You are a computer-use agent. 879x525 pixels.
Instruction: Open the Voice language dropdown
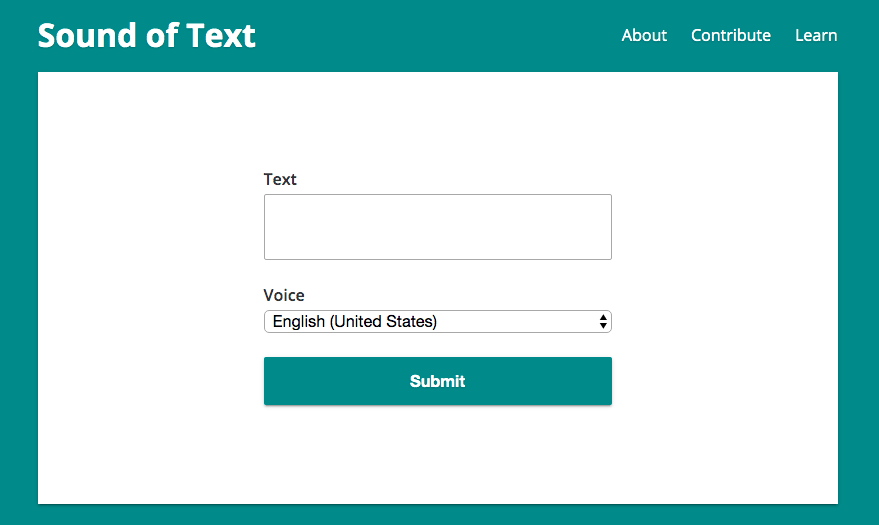438,322
